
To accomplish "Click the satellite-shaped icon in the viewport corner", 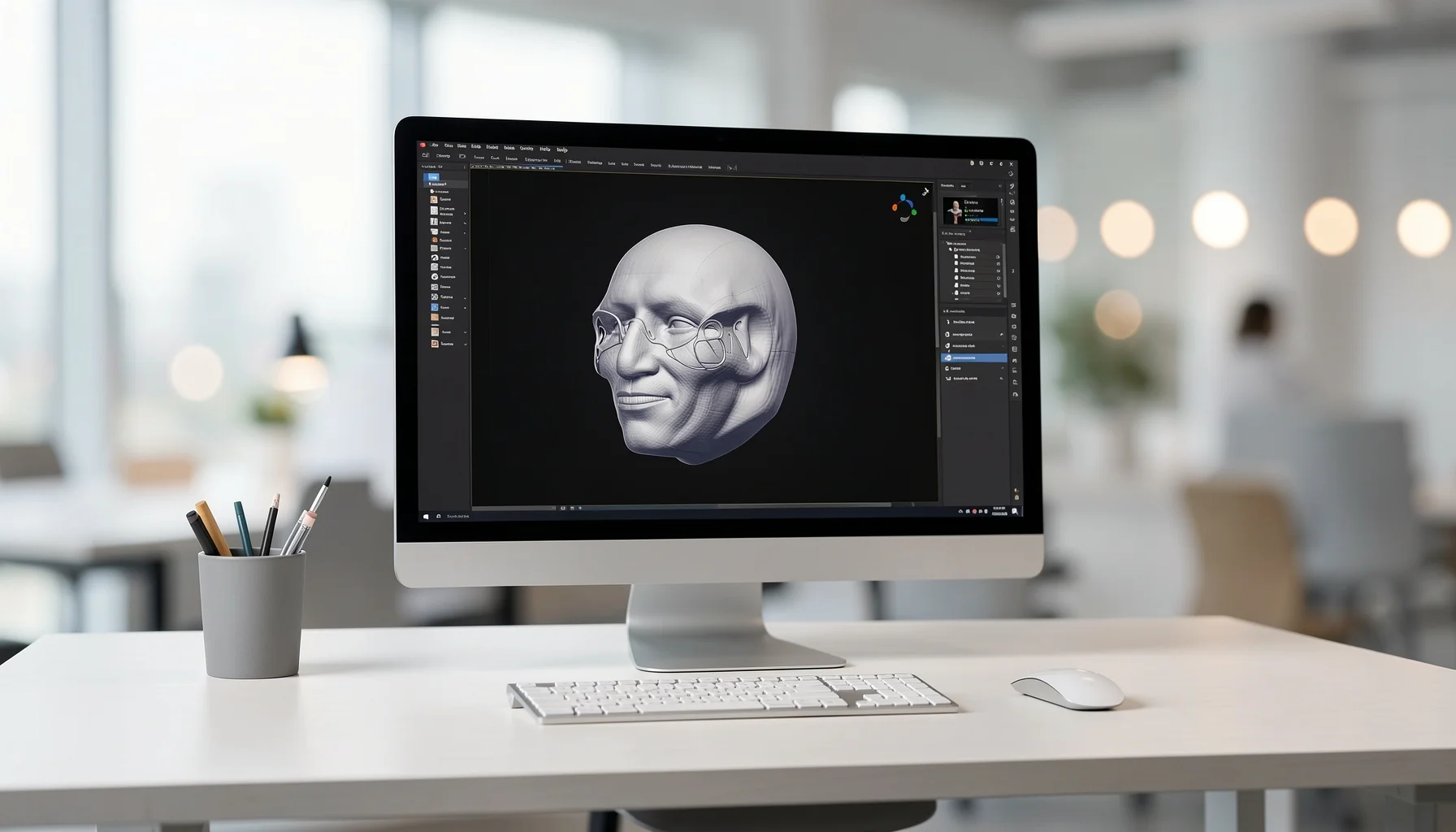I will tap(925, 192).
